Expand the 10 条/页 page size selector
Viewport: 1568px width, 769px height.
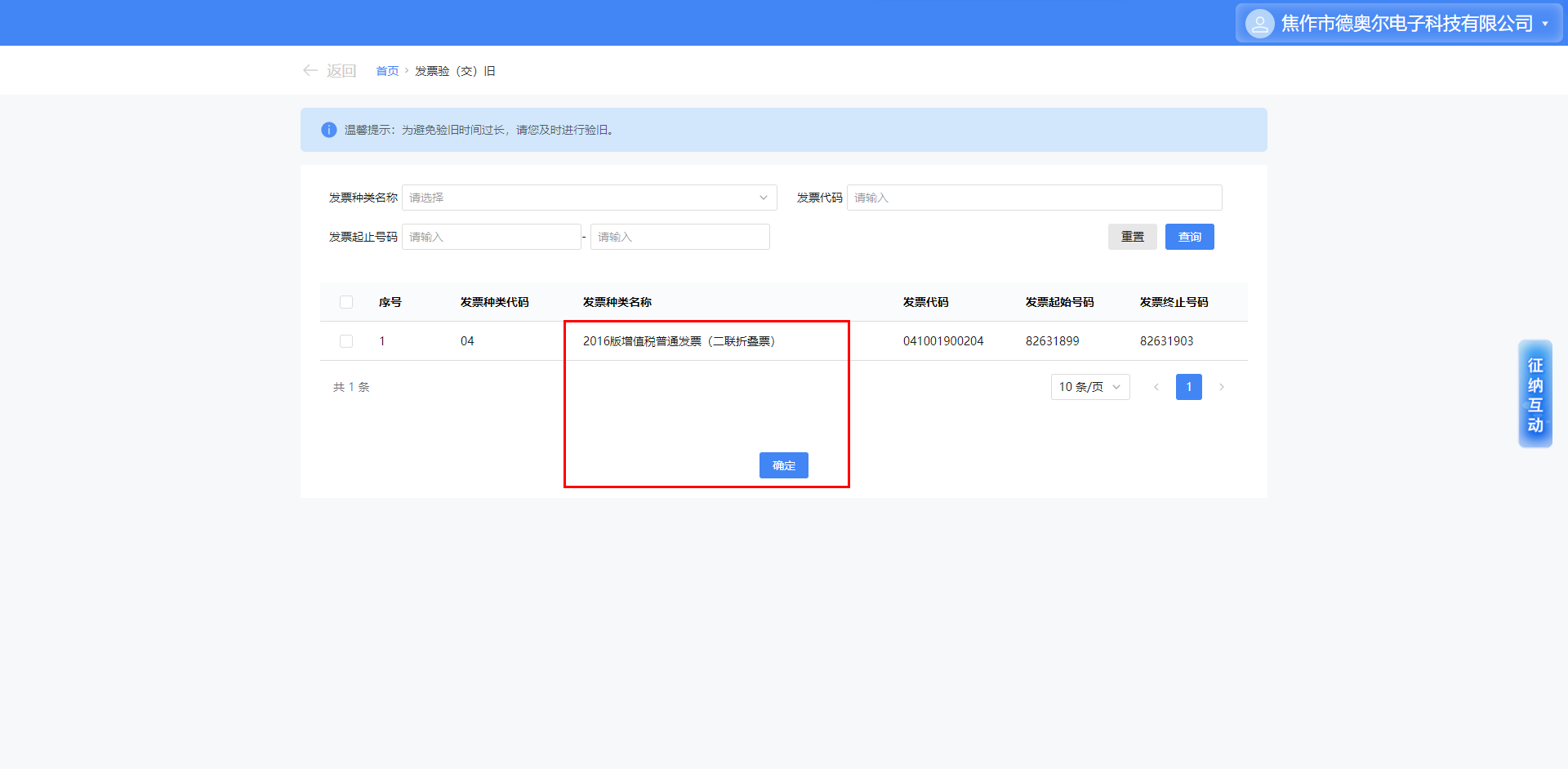[x=1089, y=387]
